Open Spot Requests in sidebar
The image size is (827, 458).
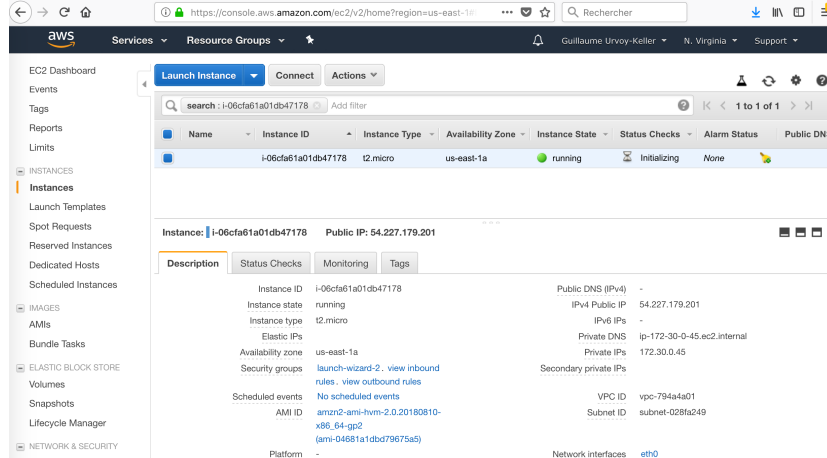point(60,226)
